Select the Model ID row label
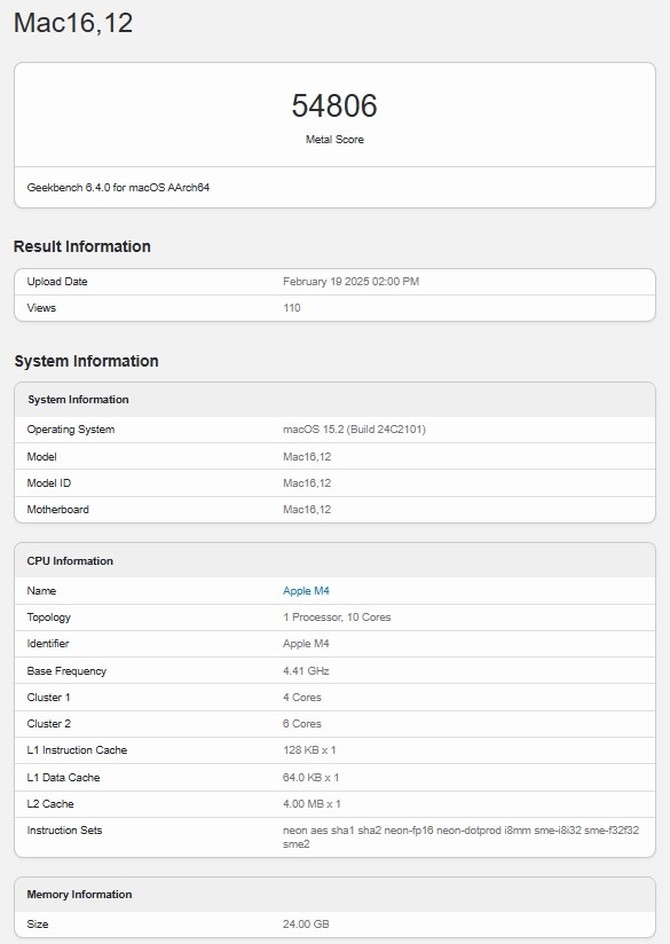The height and width of the screenshot is (944, 670). [x=49, y=483]
